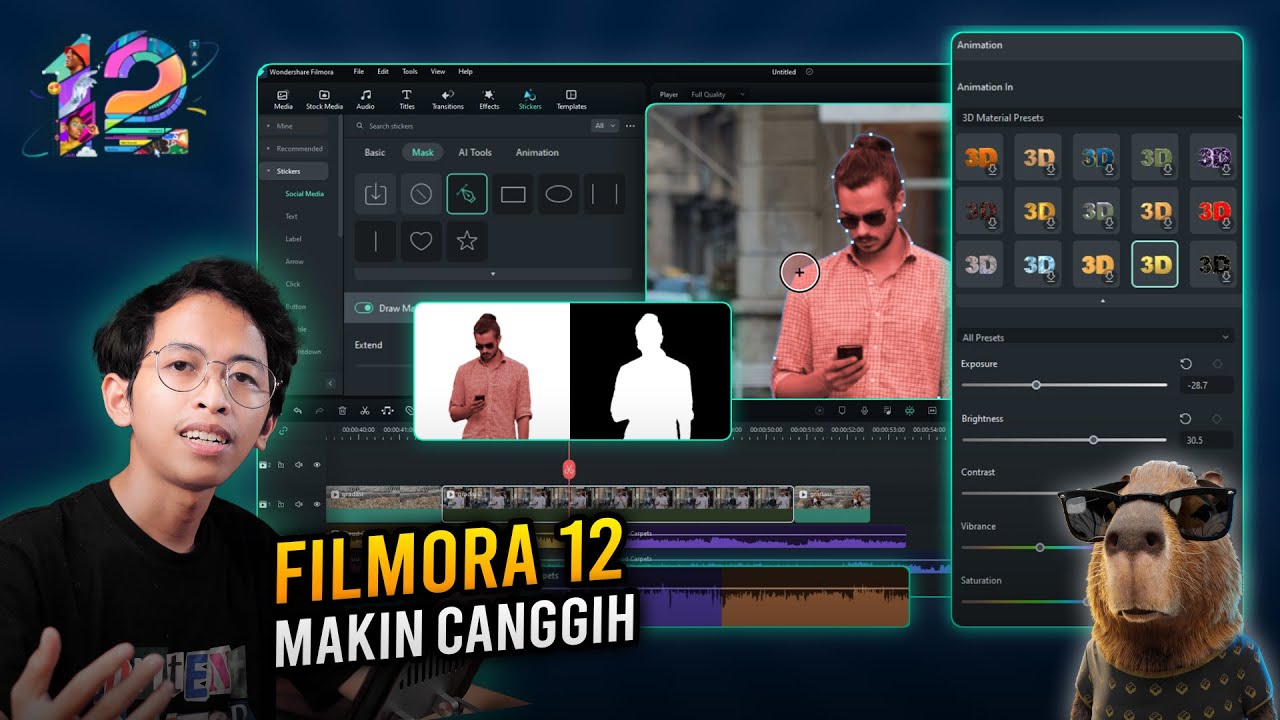Viewport: 1280px width, 720px height.
Task: Click the microphone voiceover icon above timeline
Action: tap(864, 410)
